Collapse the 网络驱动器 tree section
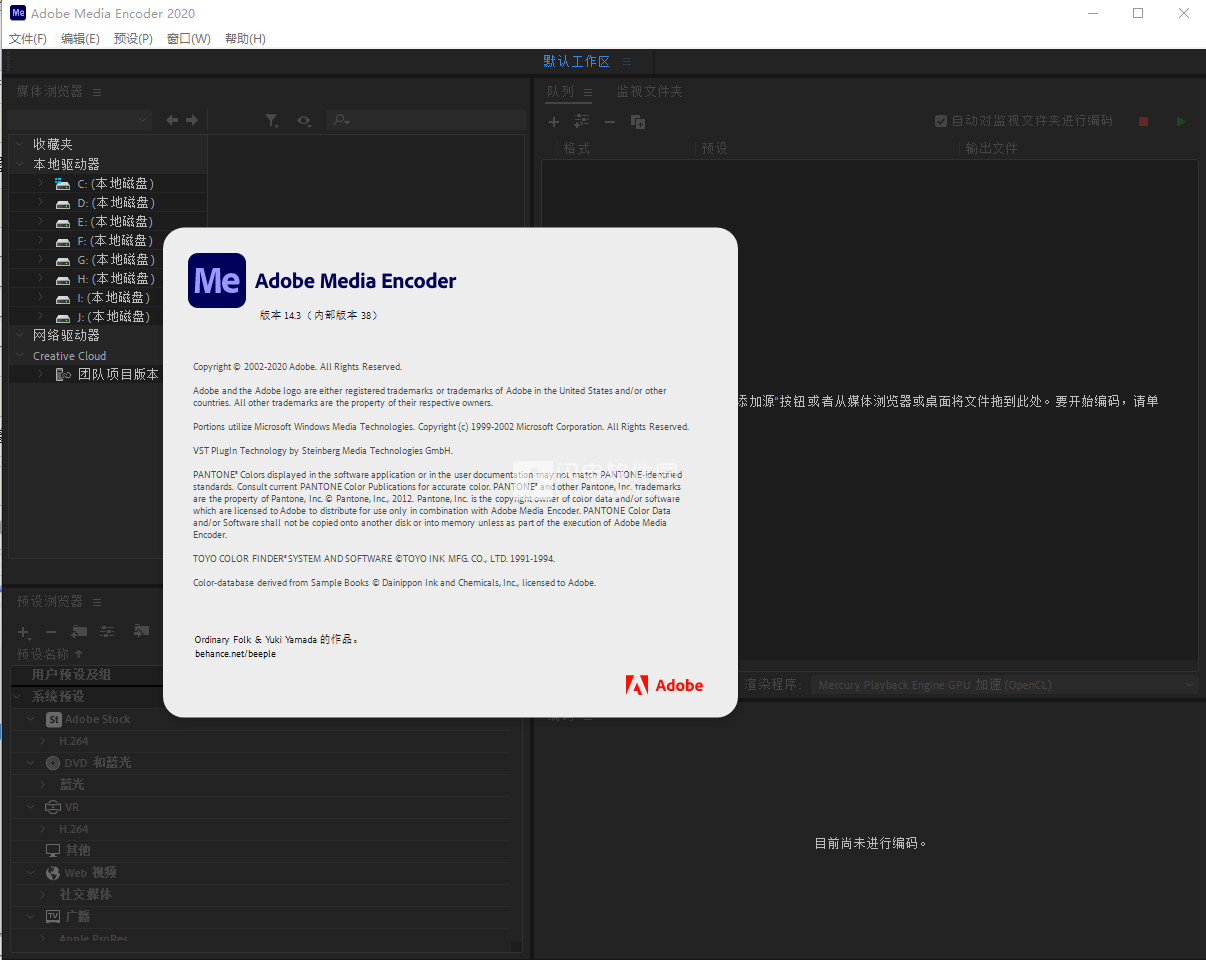Image resolution: width=1206 pixels, height=960 pixels. [x=19, y=335]
